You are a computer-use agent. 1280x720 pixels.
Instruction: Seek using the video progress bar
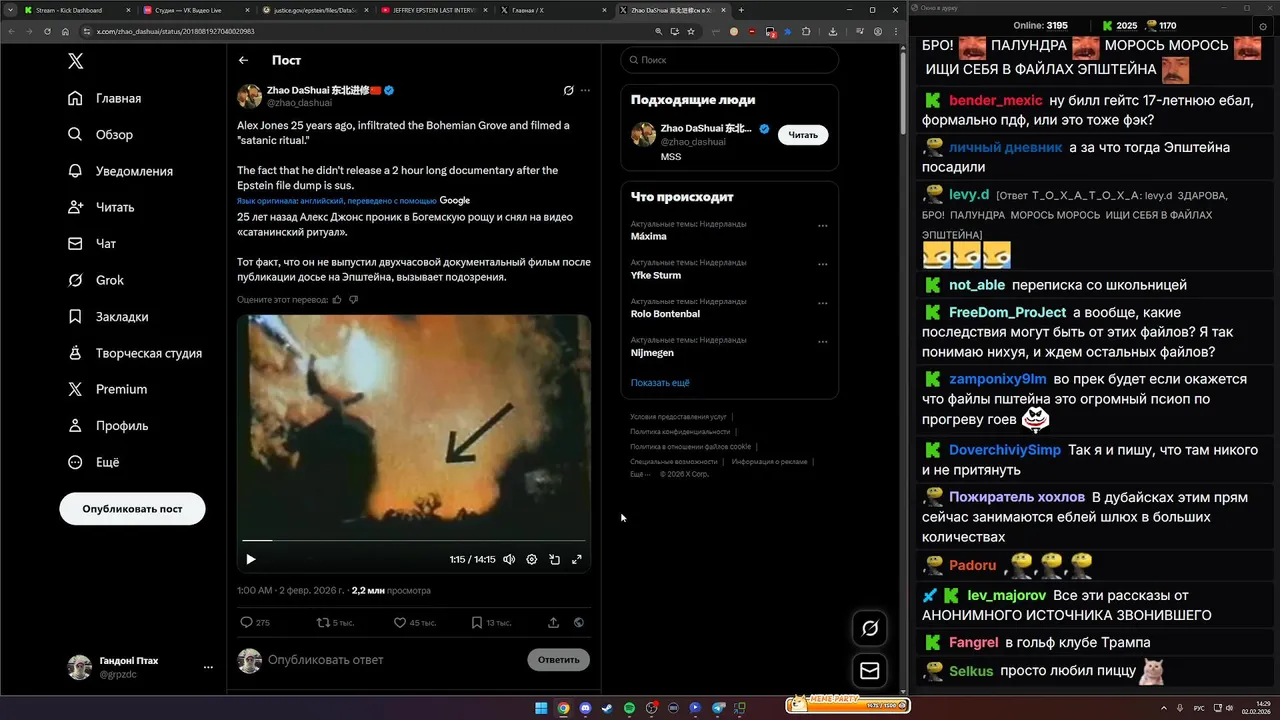(x=414, y=541)
